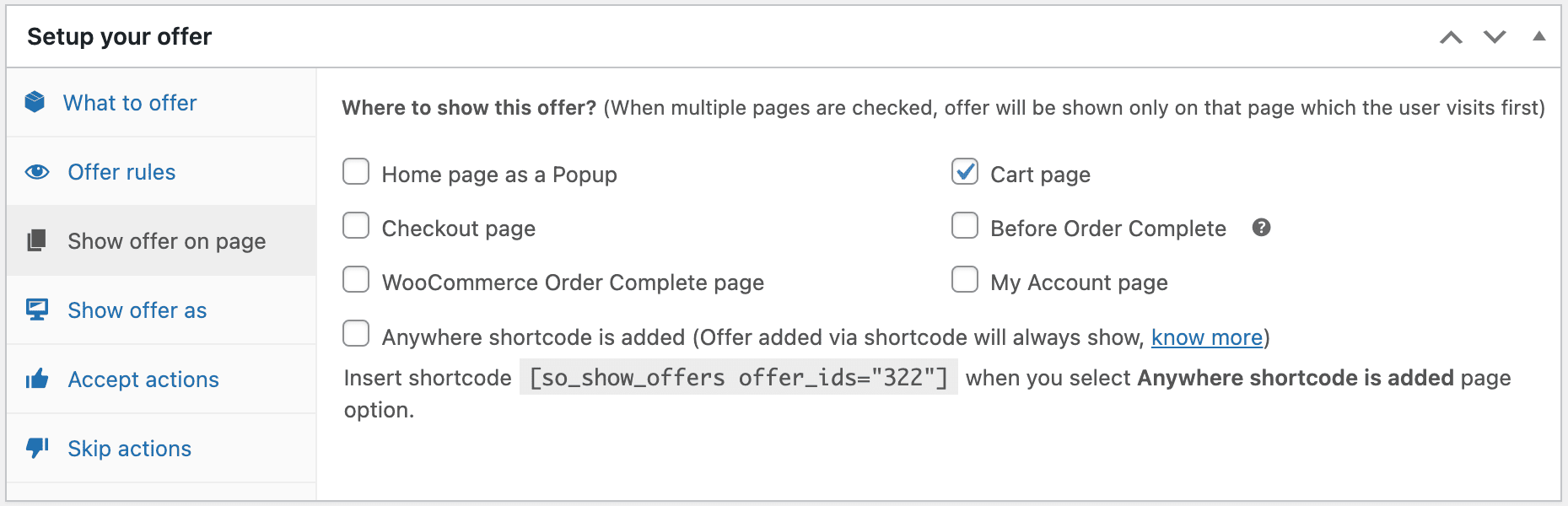The width and height of the screenshot is (1568, 506).
Task: Click the pages icon for Show offer on page
Action: pos(36,240)
